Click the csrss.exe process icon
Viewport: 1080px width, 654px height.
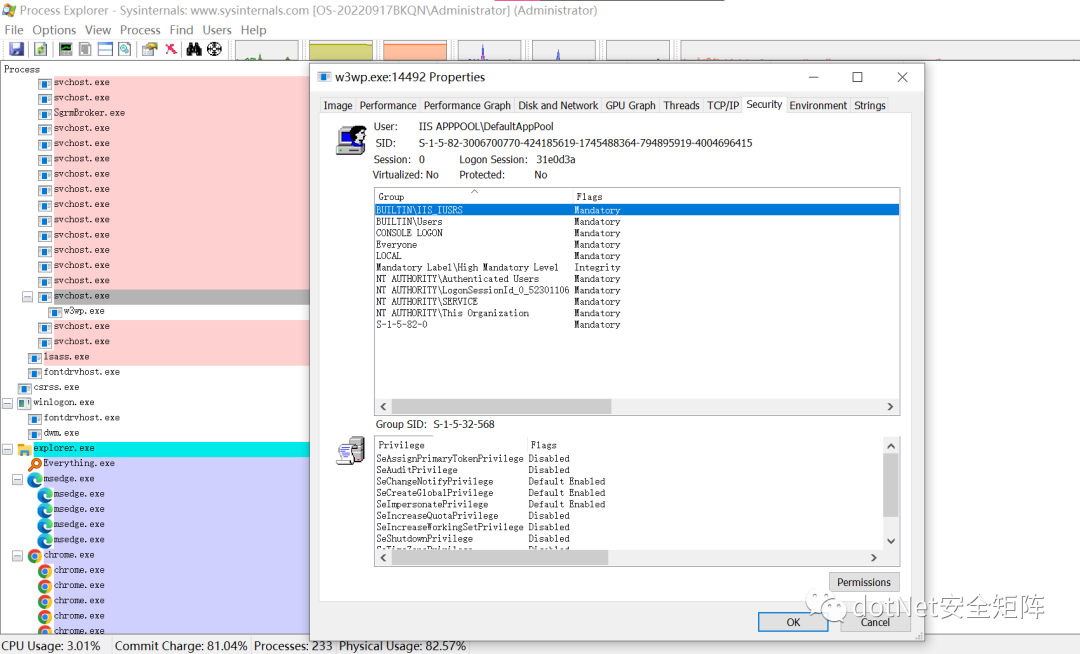pyautogui.click(x=25, y=388)
